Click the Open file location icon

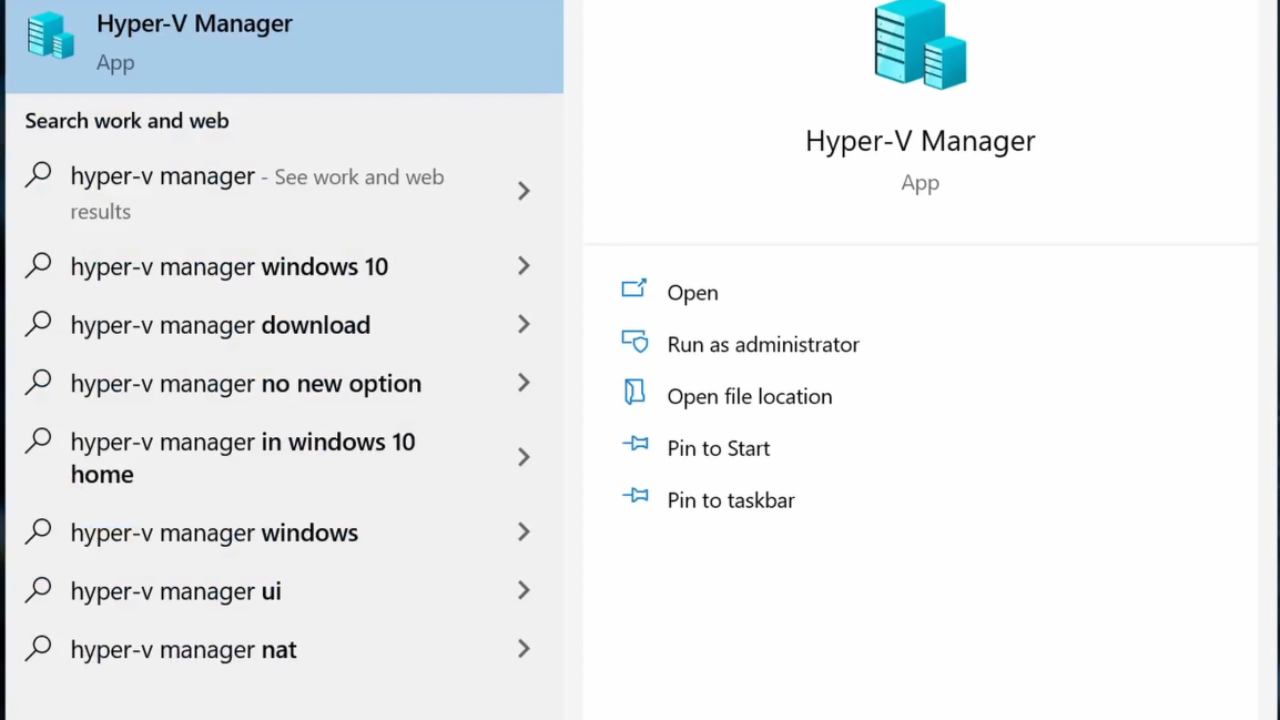[634, 393]
